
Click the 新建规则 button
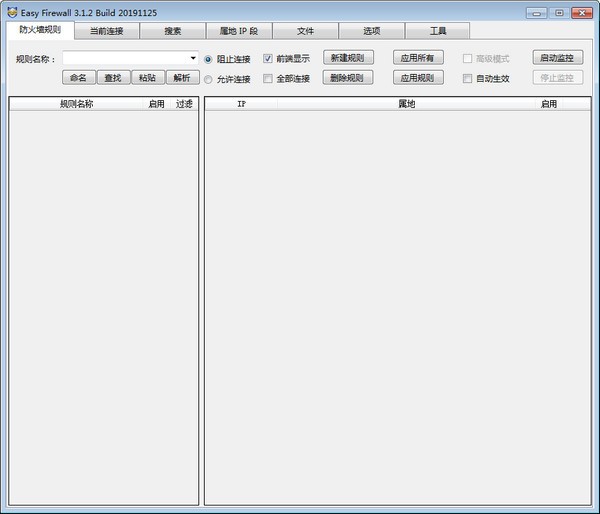coord(348,58)
